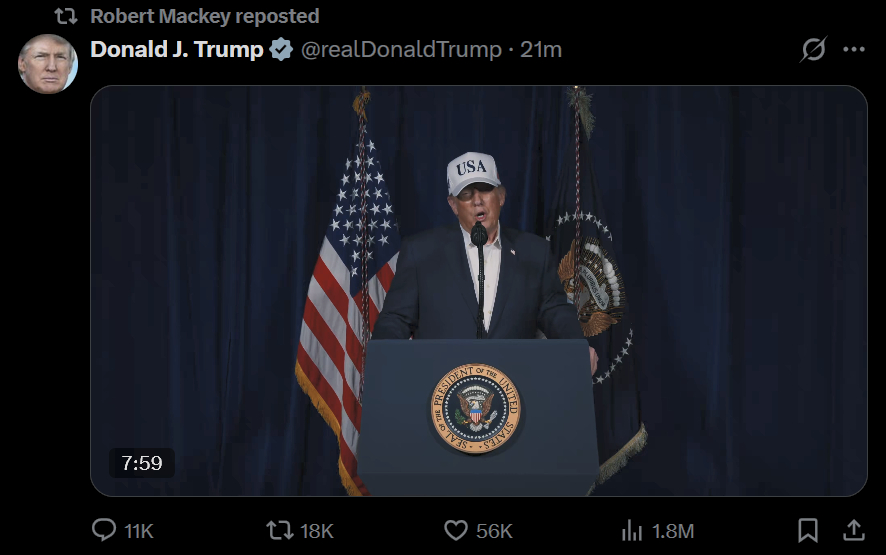Click the reply speech bubble icon

click(x=104, y=530)
